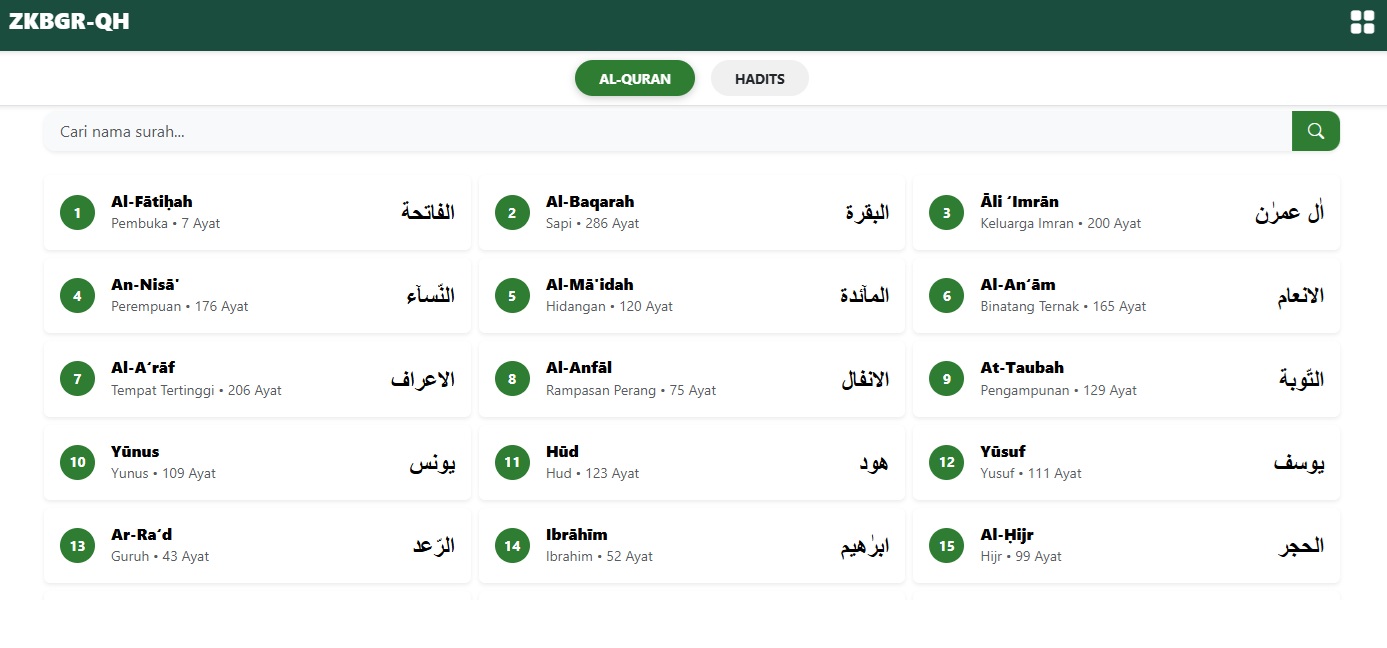Click the number 14 badge for Ibrāhīm

pos(512,546)
